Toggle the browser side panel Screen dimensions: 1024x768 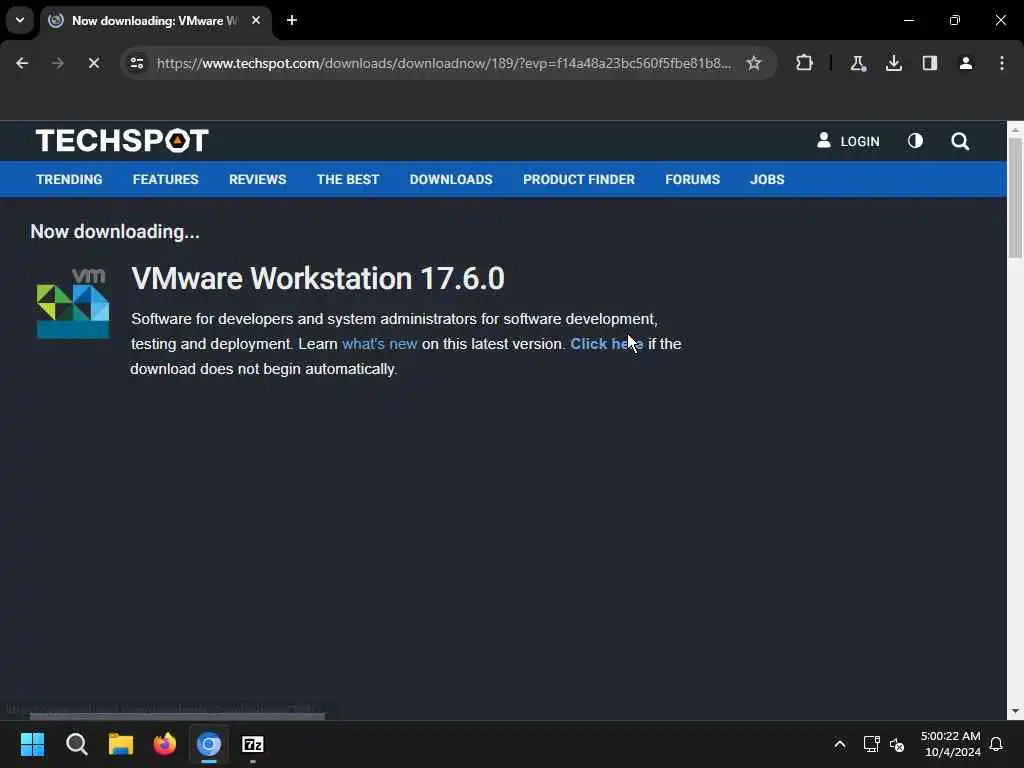929,63
